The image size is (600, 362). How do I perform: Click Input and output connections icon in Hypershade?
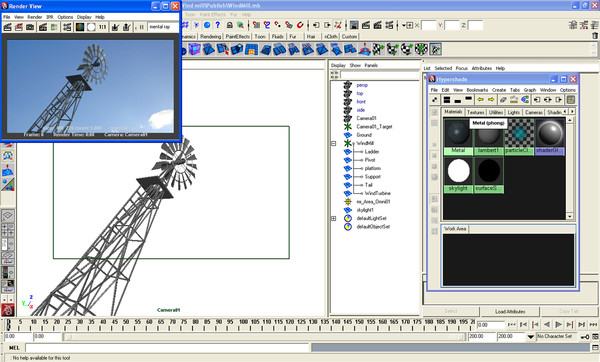click(548, 100)
